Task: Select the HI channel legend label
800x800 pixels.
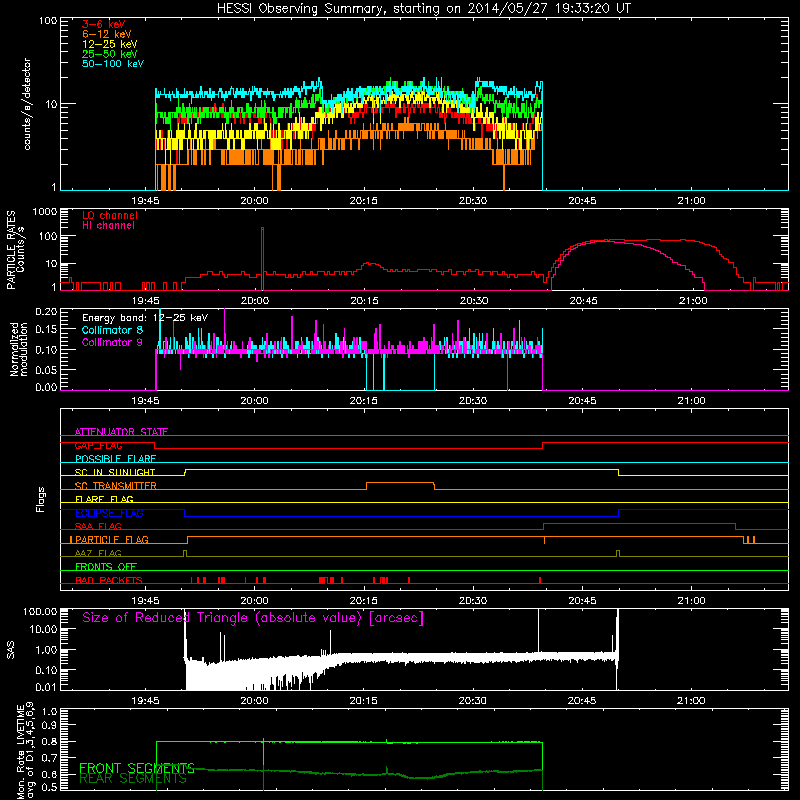Action: (x=109, y=226)
